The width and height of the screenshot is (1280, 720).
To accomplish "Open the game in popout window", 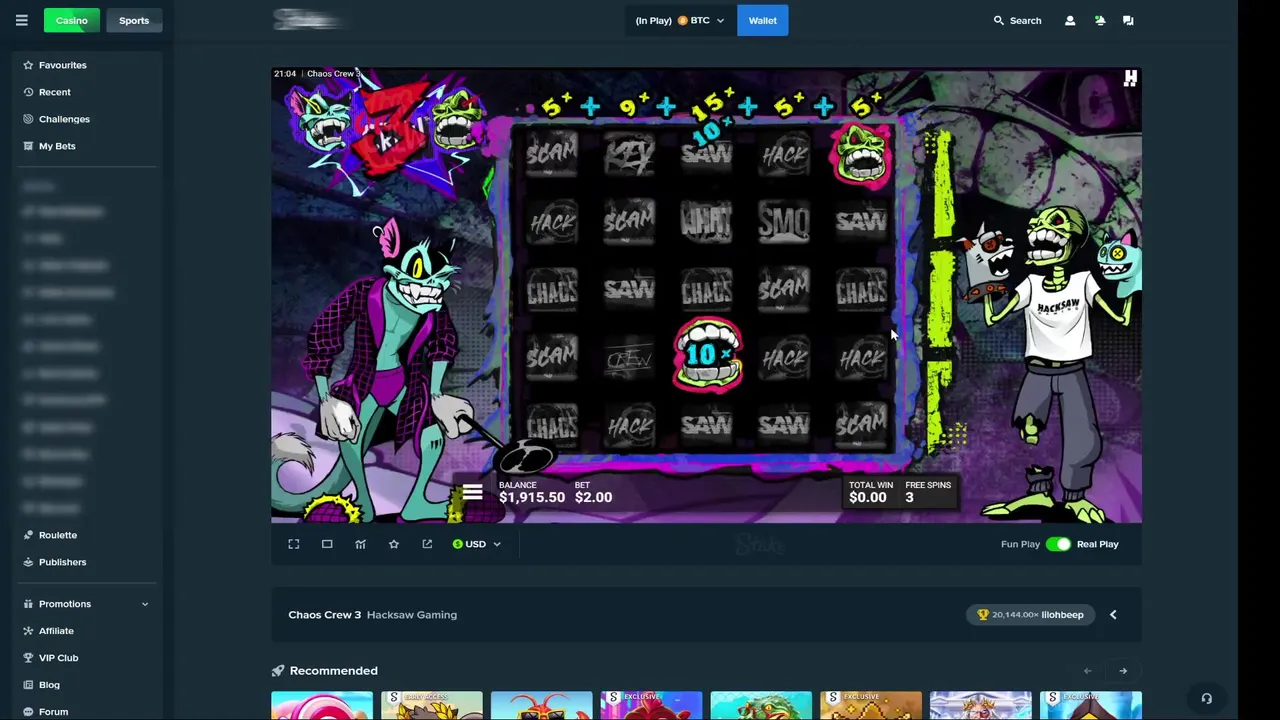I will [x=427, y=544].
